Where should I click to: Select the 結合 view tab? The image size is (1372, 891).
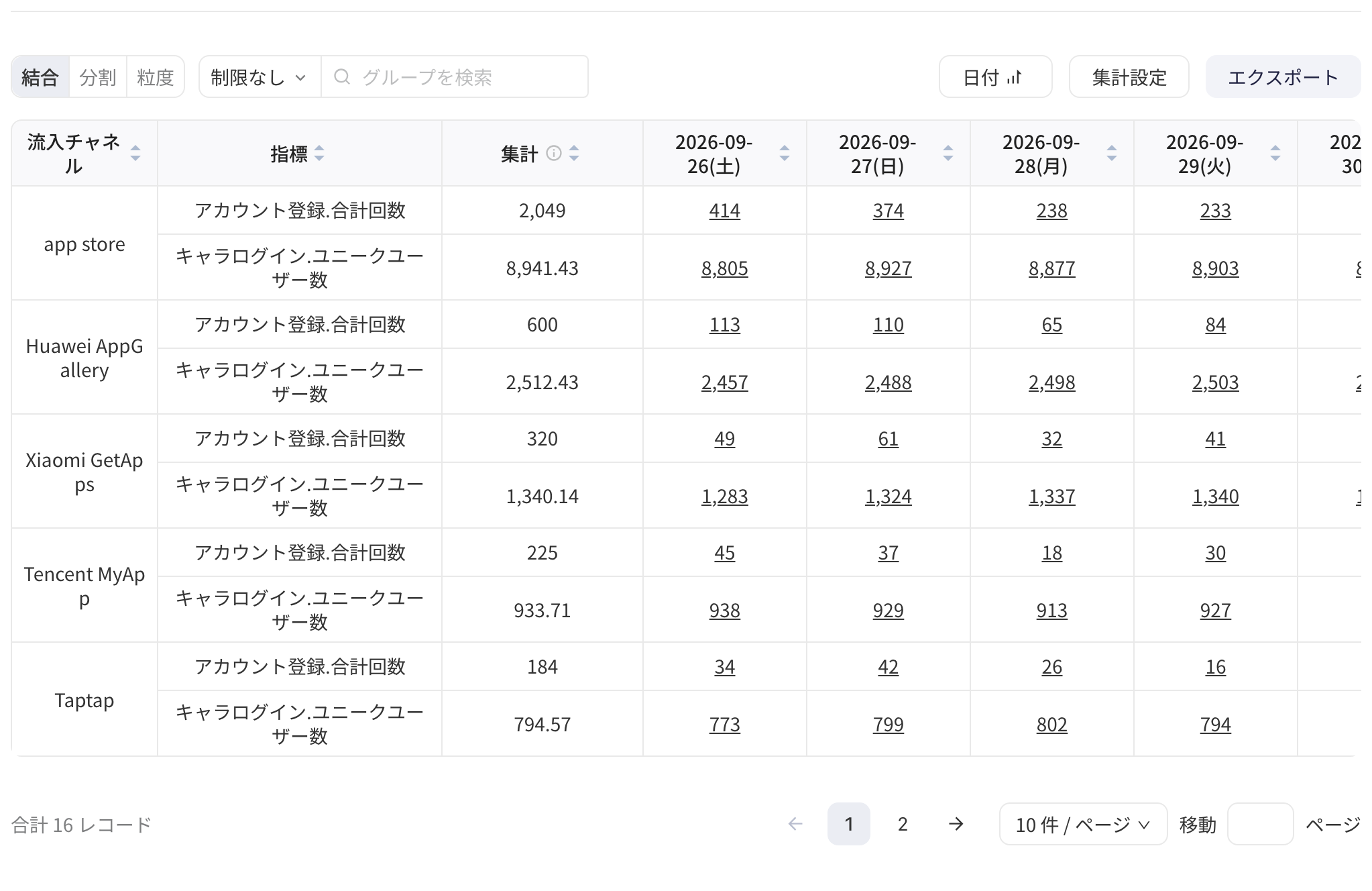coord(40,77)
